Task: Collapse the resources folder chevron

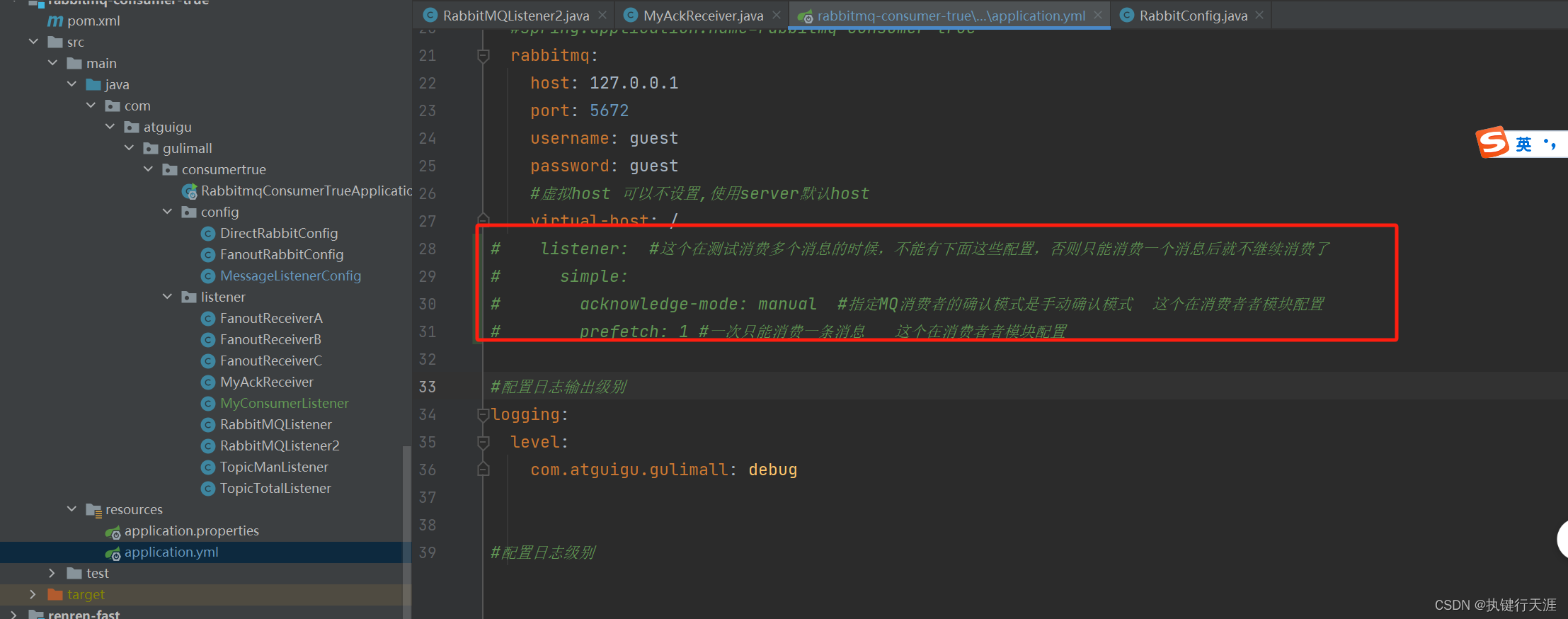Action: pos(71,509)
